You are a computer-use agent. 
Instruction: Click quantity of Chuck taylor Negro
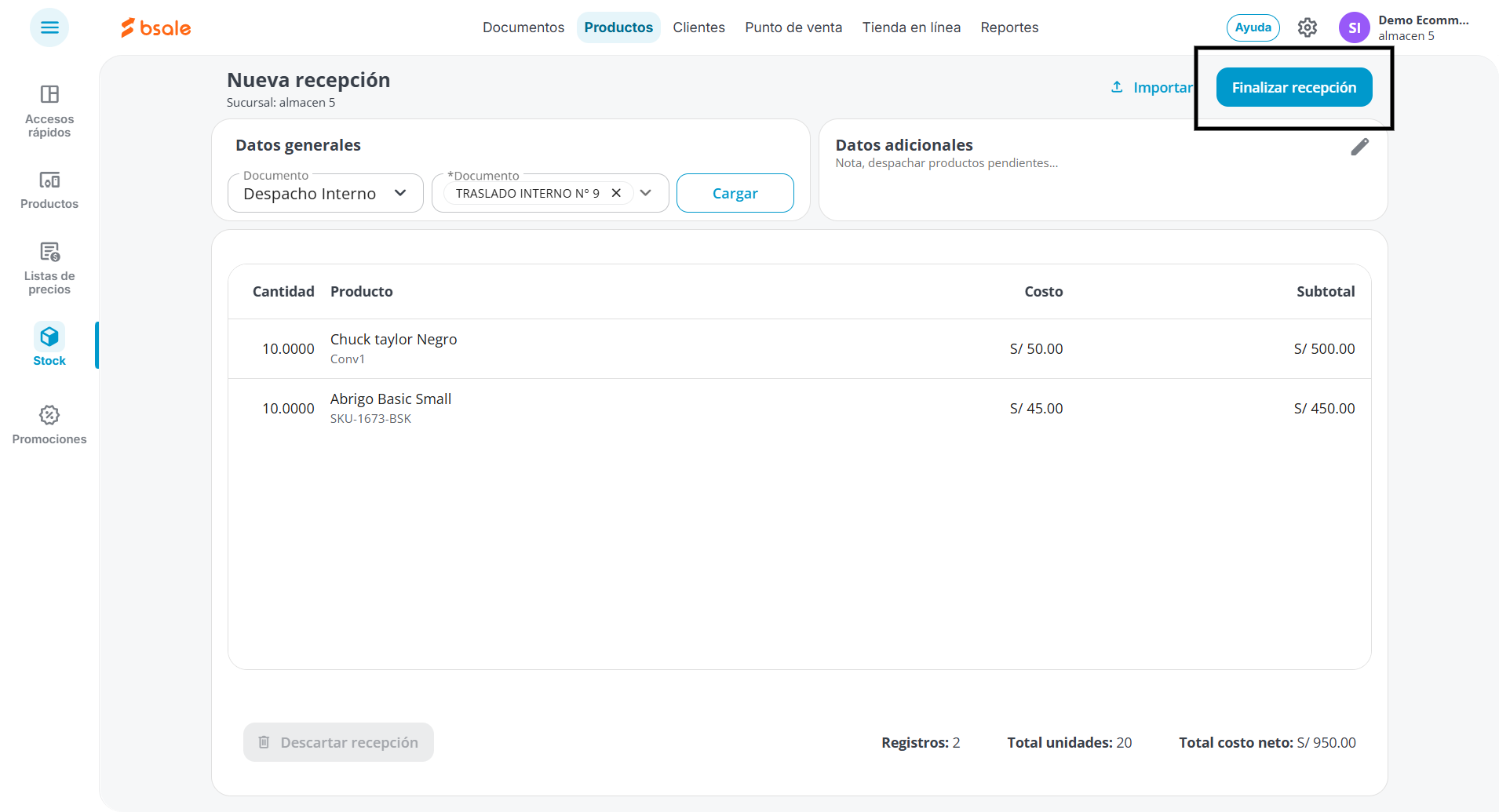point(288,348)
